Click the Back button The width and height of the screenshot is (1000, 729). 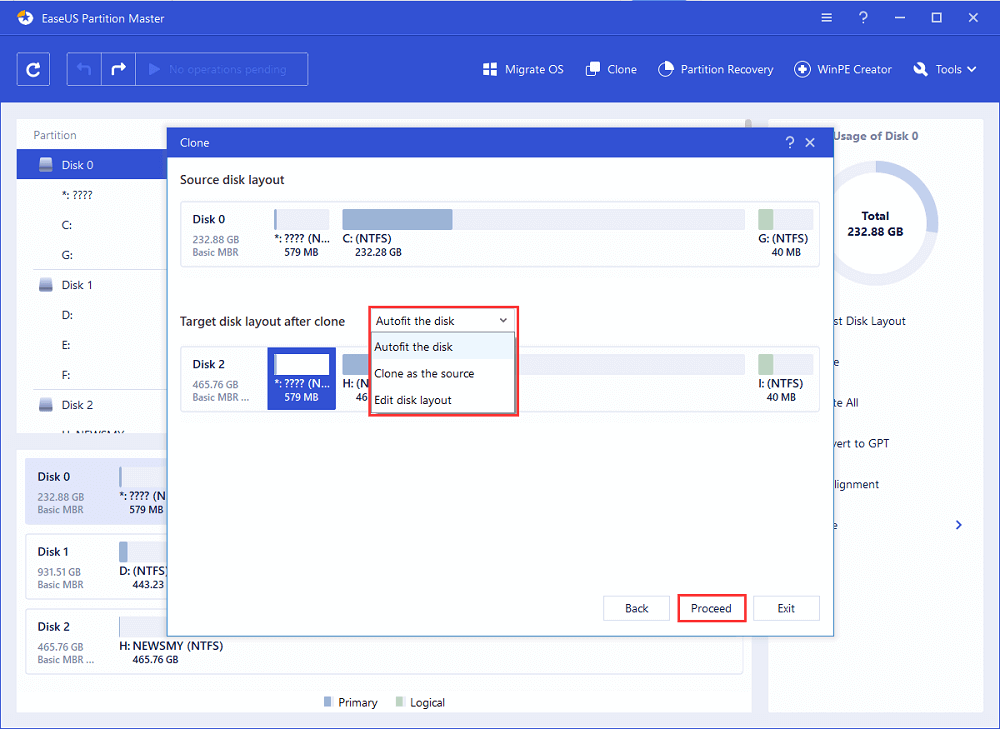[x=637, y=608]
